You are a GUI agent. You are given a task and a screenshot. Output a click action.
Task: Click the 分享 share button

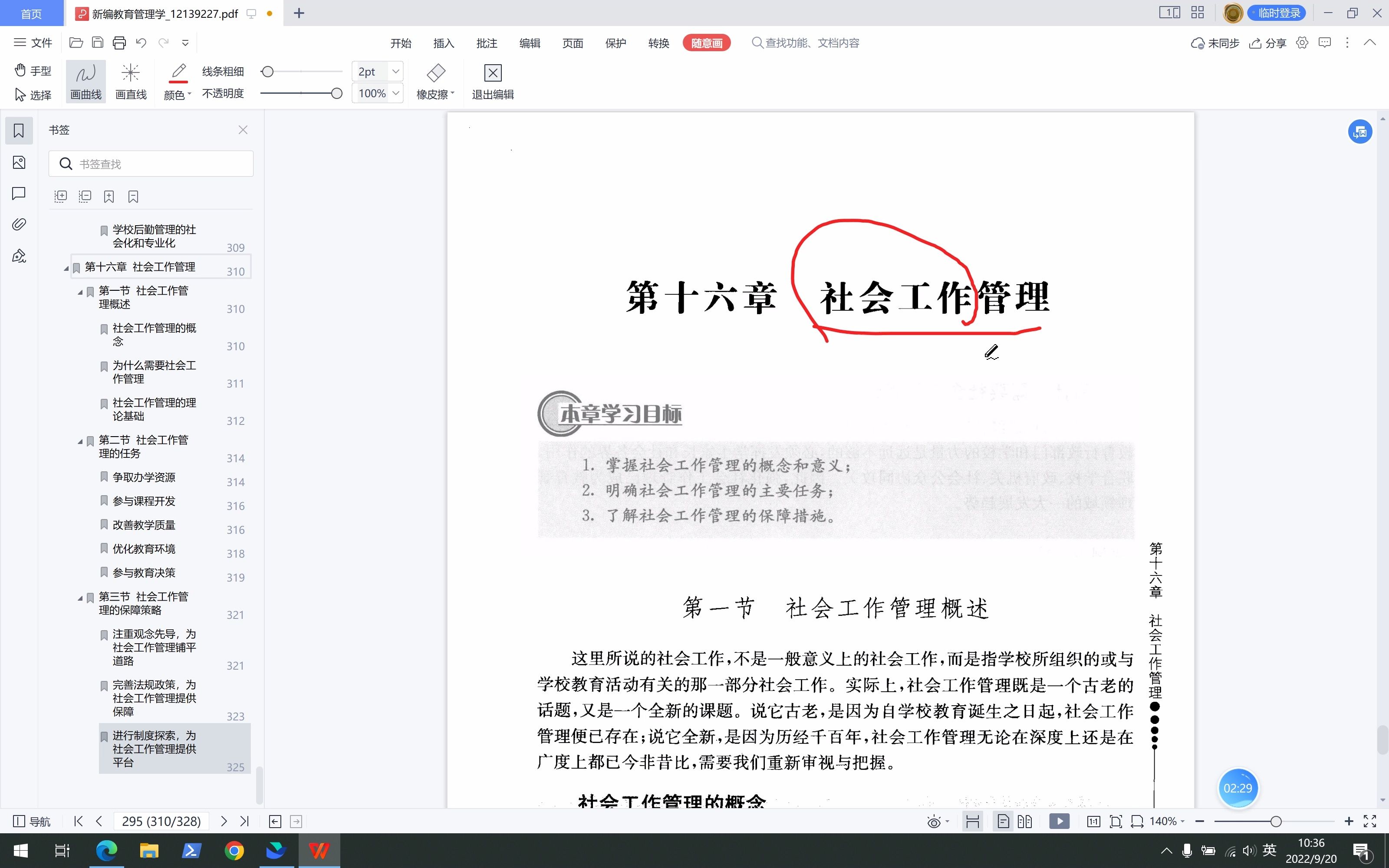(x=1267, y=43)
